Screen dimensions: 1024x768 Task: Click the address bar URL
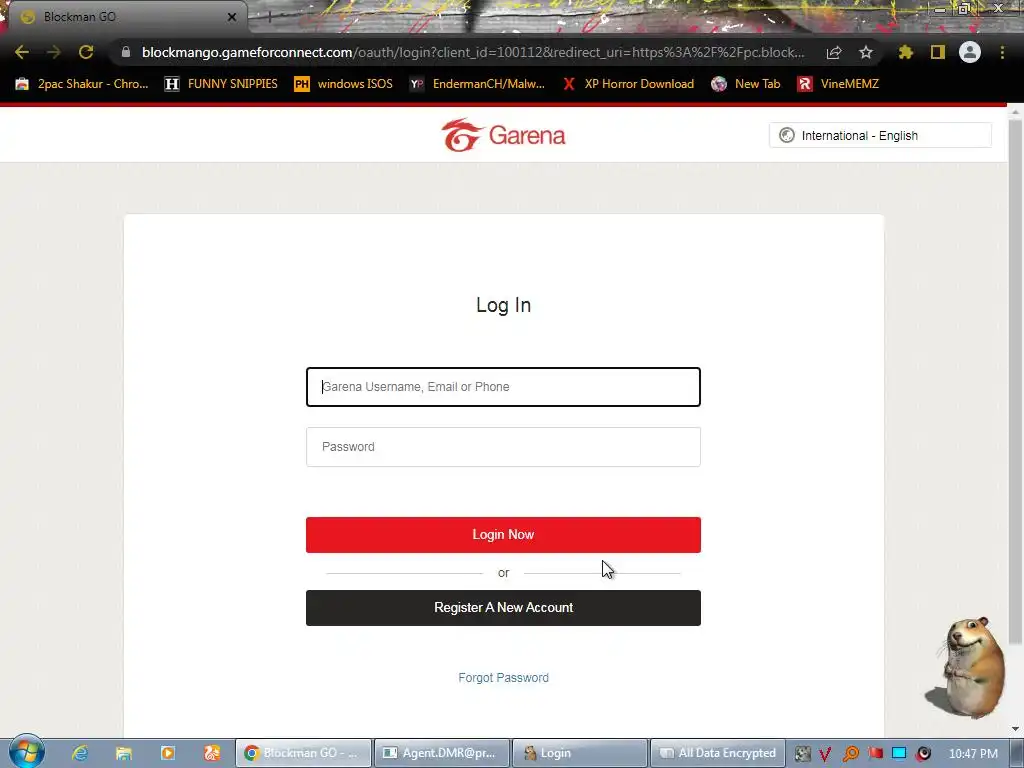[473, 52]
